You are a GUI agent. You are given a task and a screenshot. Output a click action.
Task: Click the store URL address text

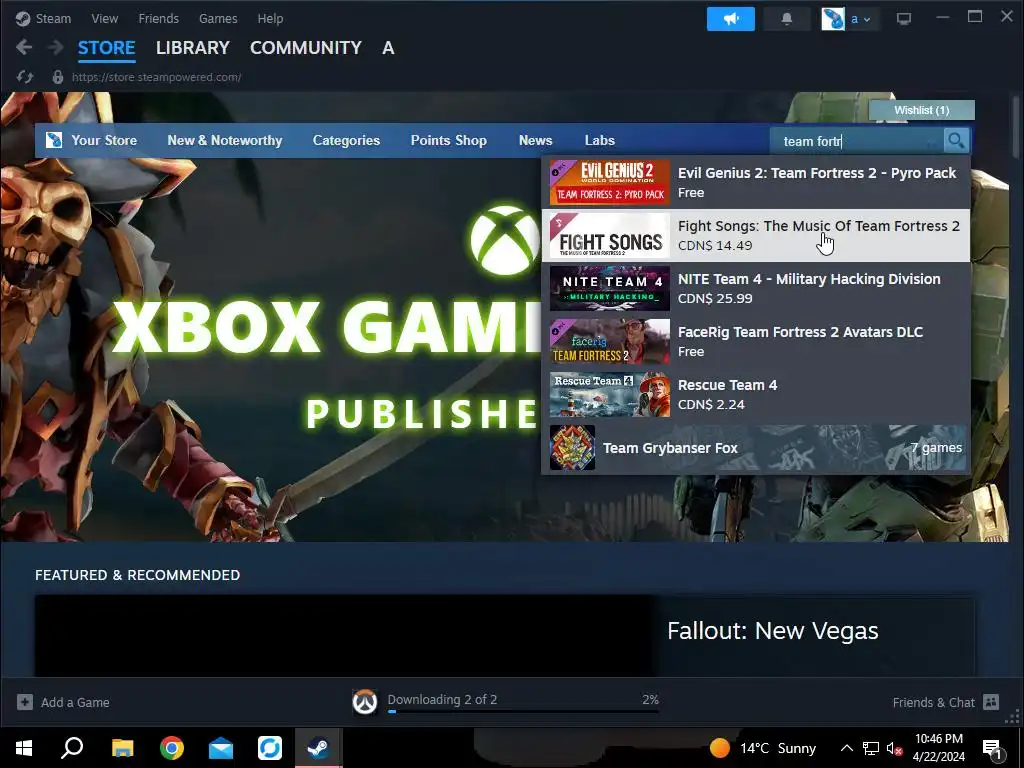click(x=156, y=77)
